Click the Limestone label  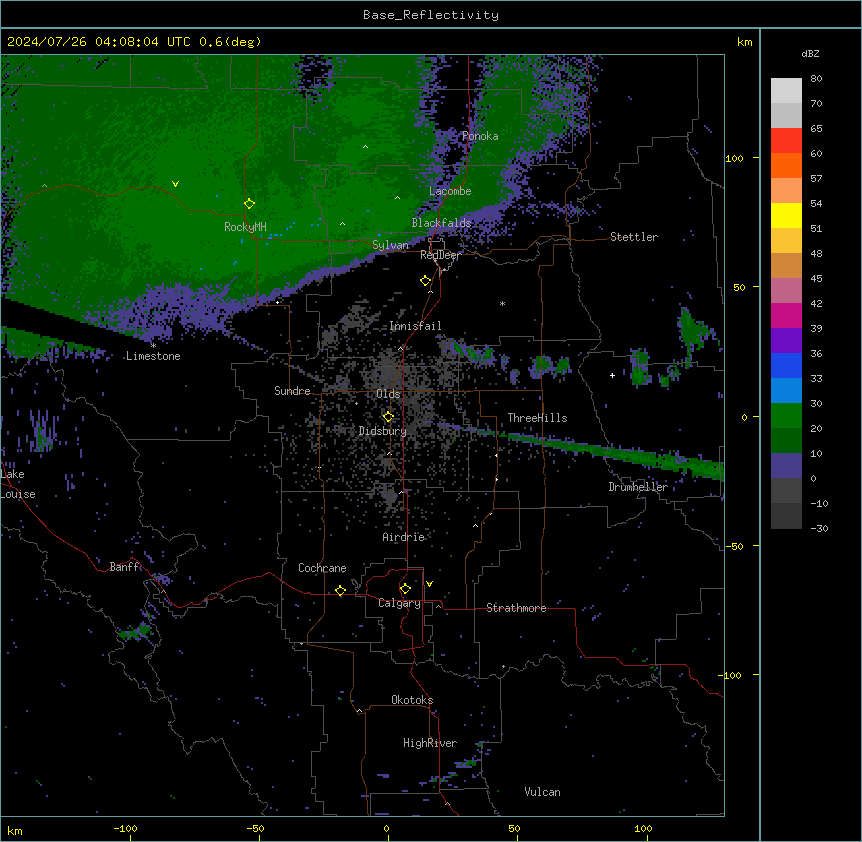(153, 356)
